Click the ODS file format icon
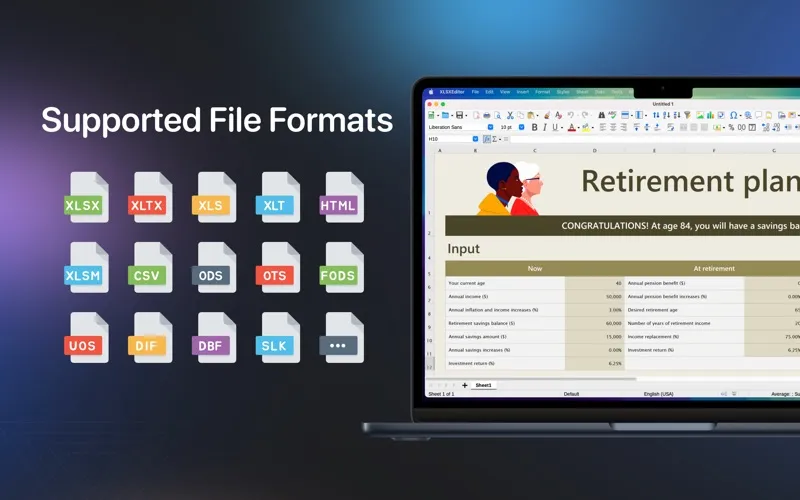This screenshot has width=800, height=500. point(214,267)
